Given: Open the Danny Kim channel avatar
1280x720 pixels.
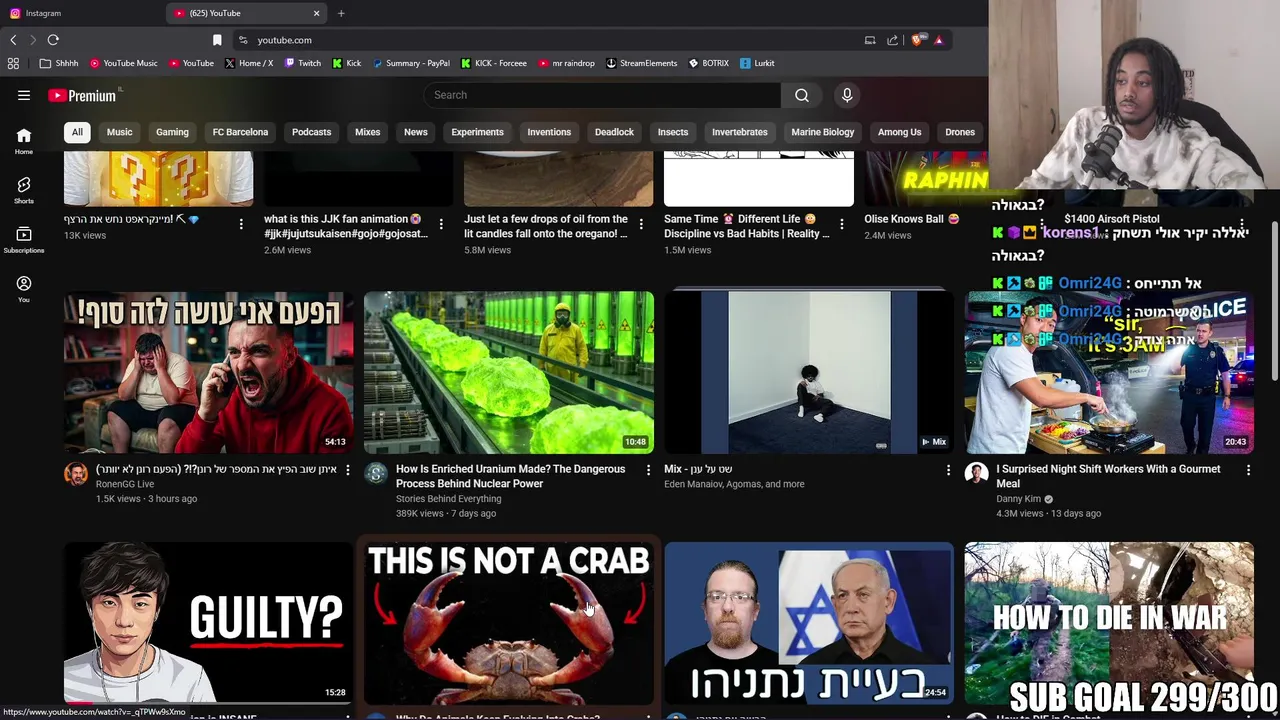Looking at the screenshot, I should (976, 474).
